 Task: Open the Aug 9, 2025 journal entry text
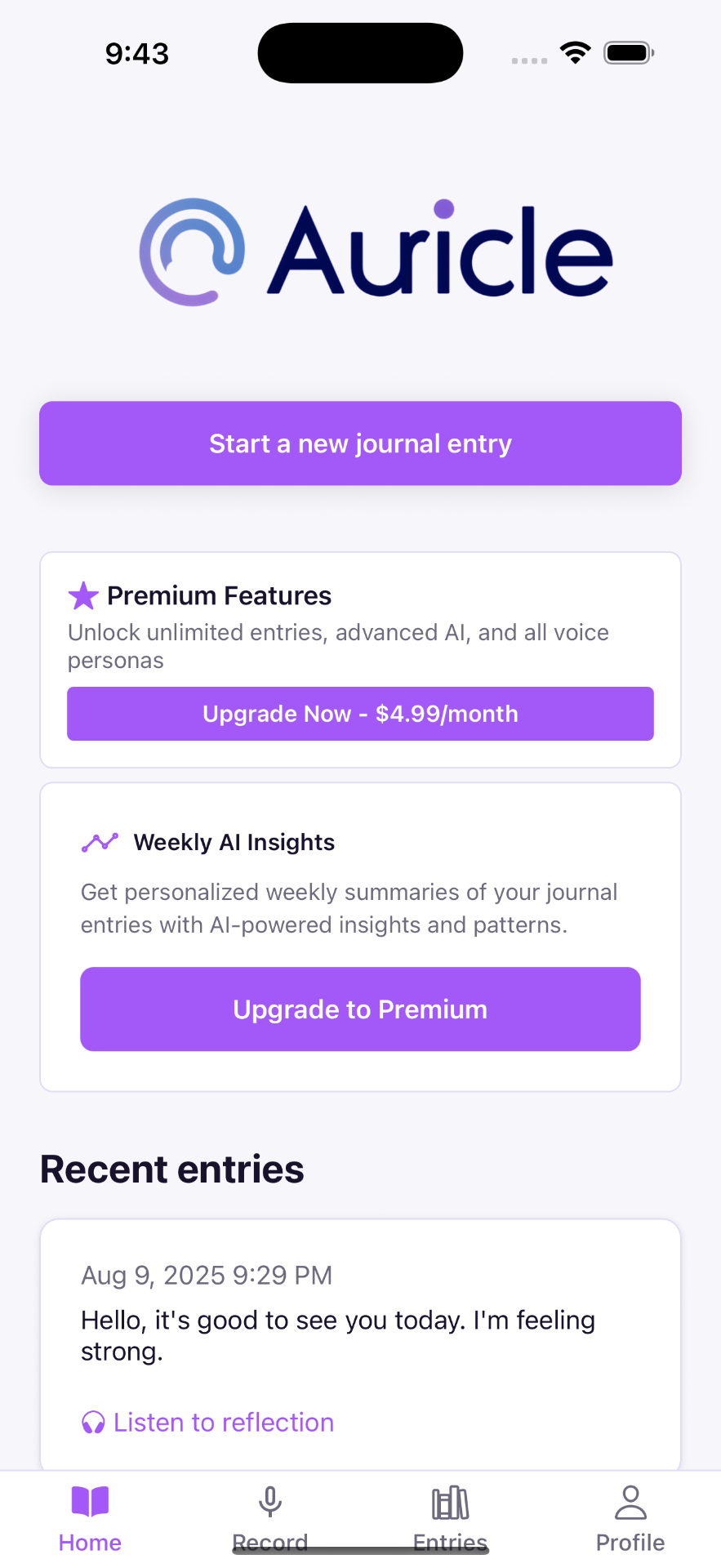337,1335
